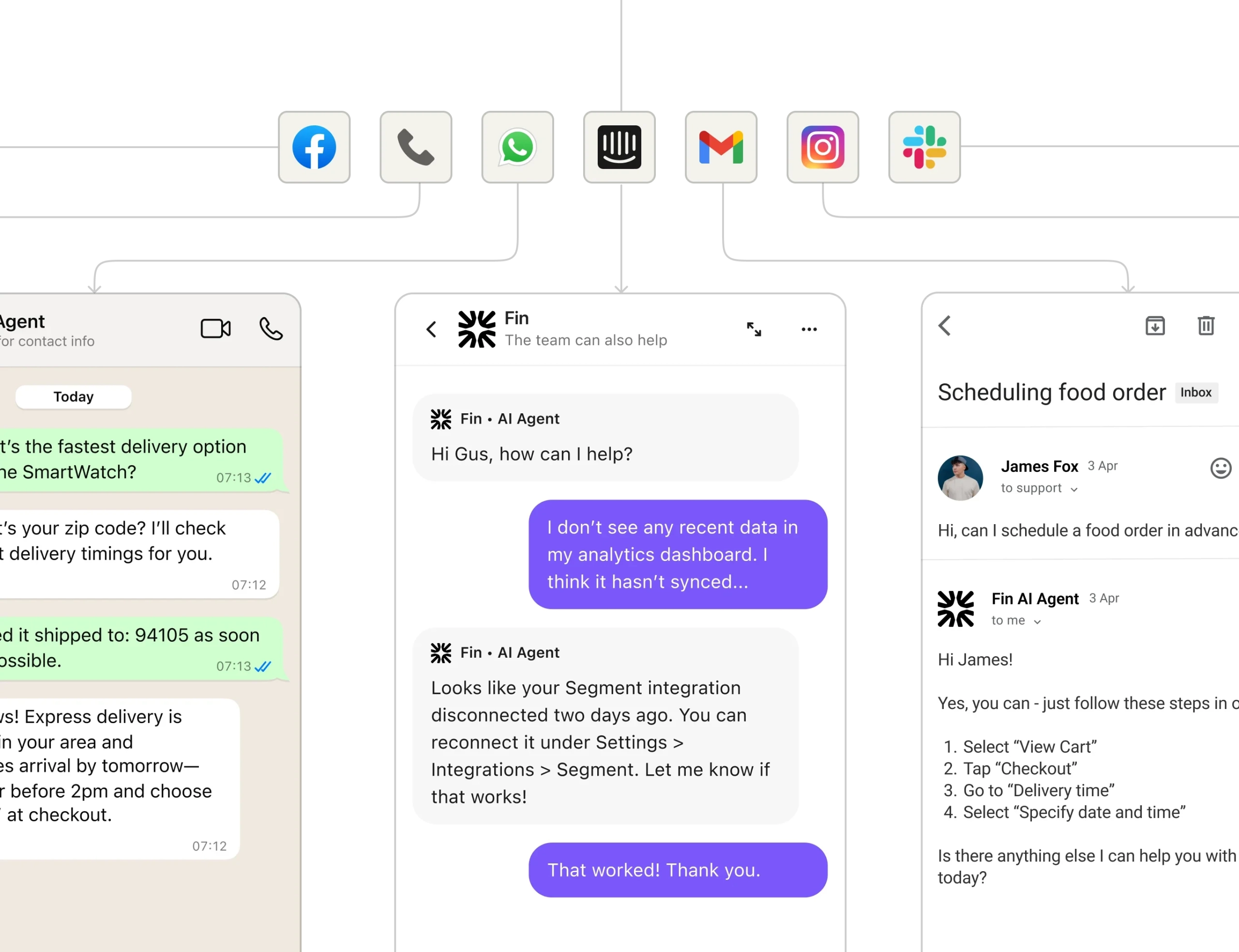
Task: Archive the Scheduling food order email
Action: (1155, 326)
